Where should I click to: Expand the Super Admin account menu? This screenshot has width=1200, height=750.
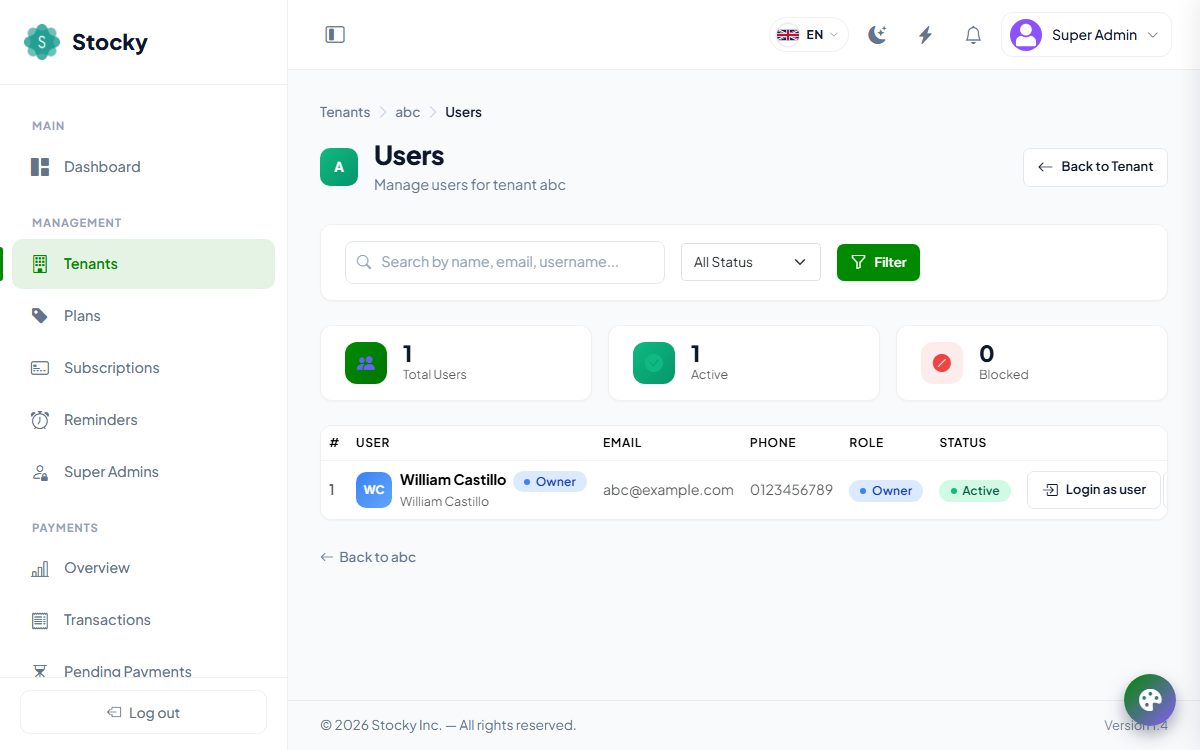click(1086, 35)
